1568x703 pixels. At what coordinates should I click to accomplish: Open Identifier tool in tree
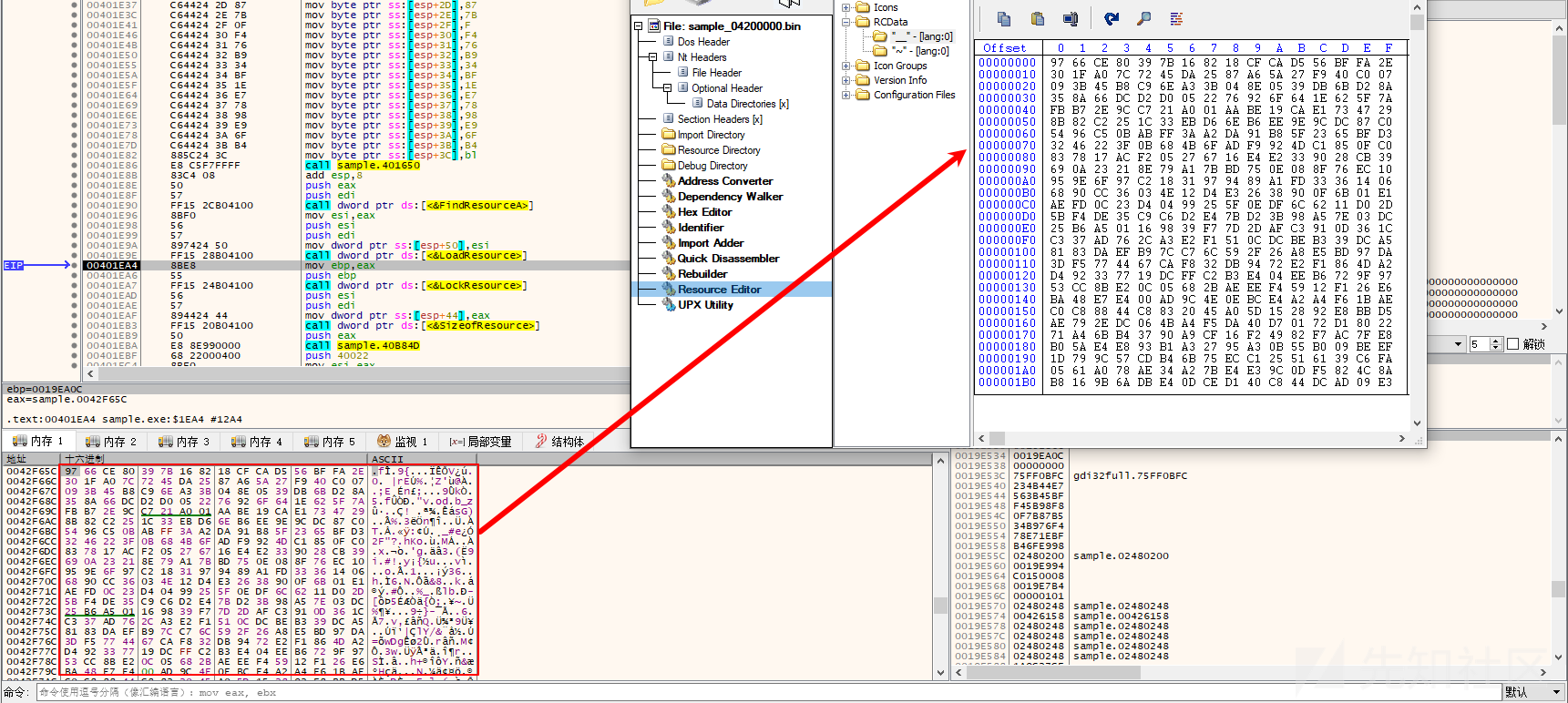[700, 228]
